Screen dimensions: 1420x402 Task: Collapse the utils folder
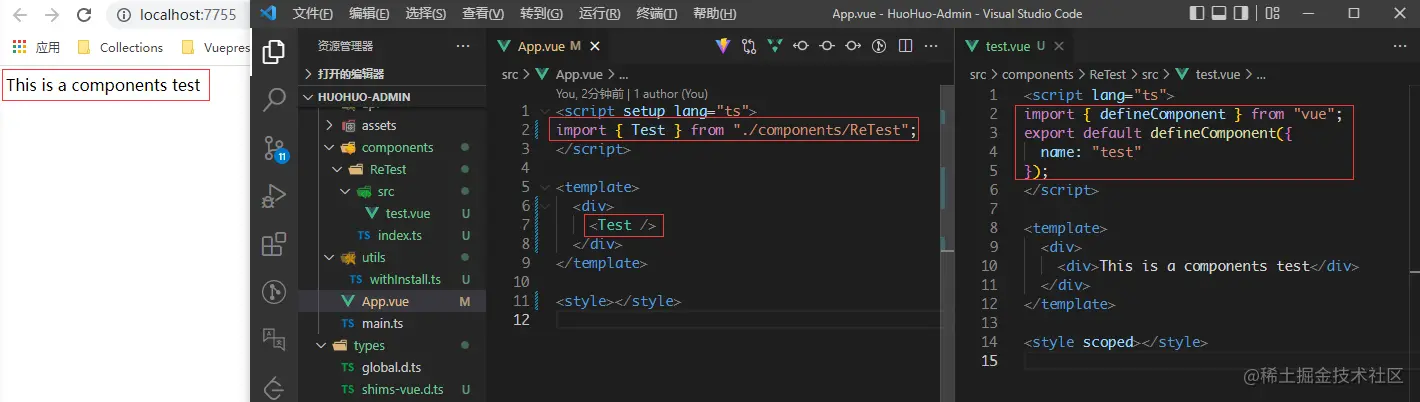[392, 258]
